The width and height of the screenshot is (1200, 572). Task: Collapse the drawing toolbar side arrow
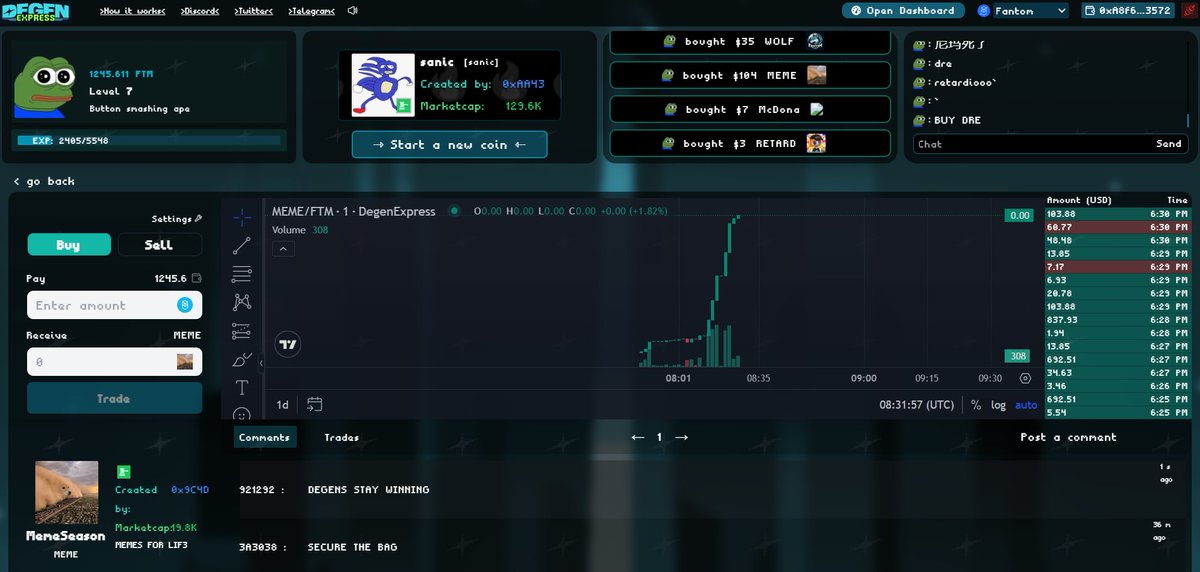(x=261, y=365)
